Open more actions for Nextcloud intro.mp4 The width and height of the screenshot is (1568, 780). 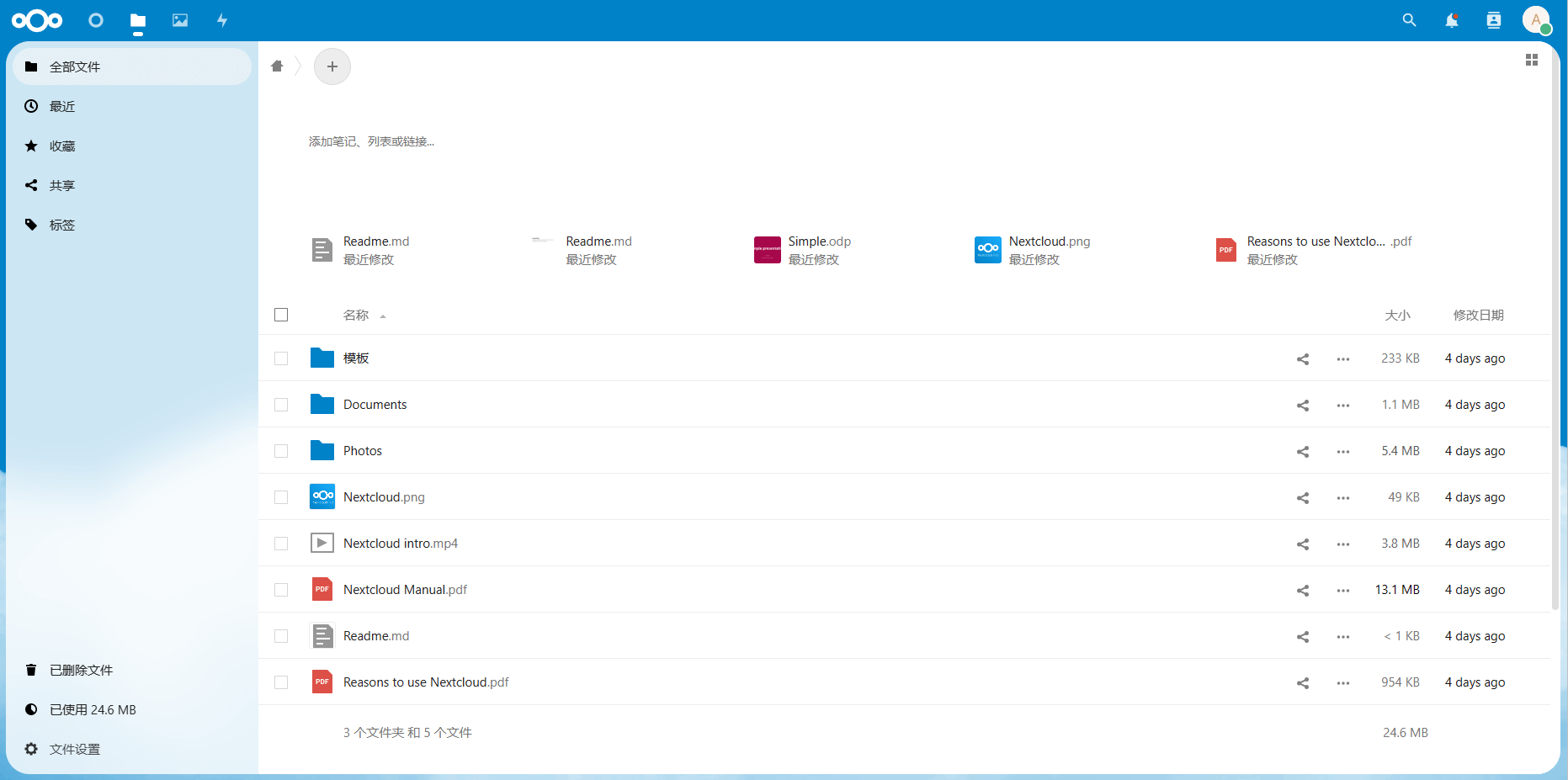(1343, 544)
